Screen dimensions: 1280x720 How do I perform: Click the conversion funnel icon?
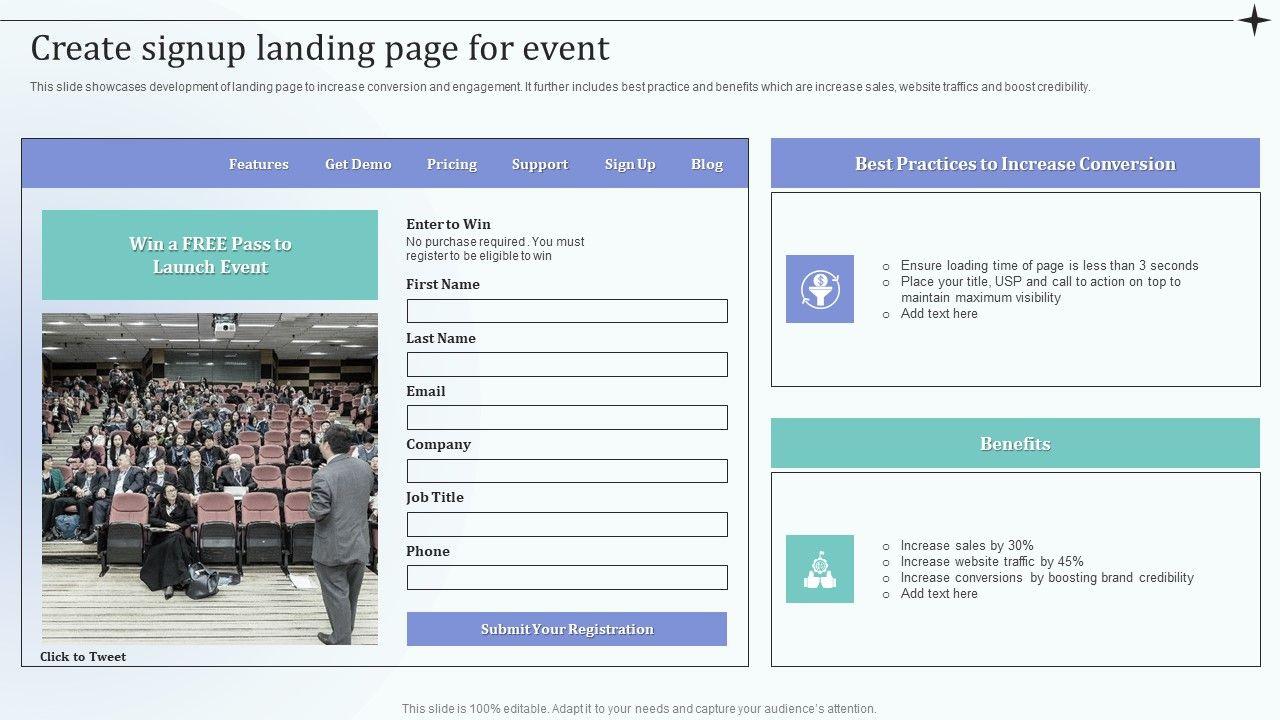[820, 289]
